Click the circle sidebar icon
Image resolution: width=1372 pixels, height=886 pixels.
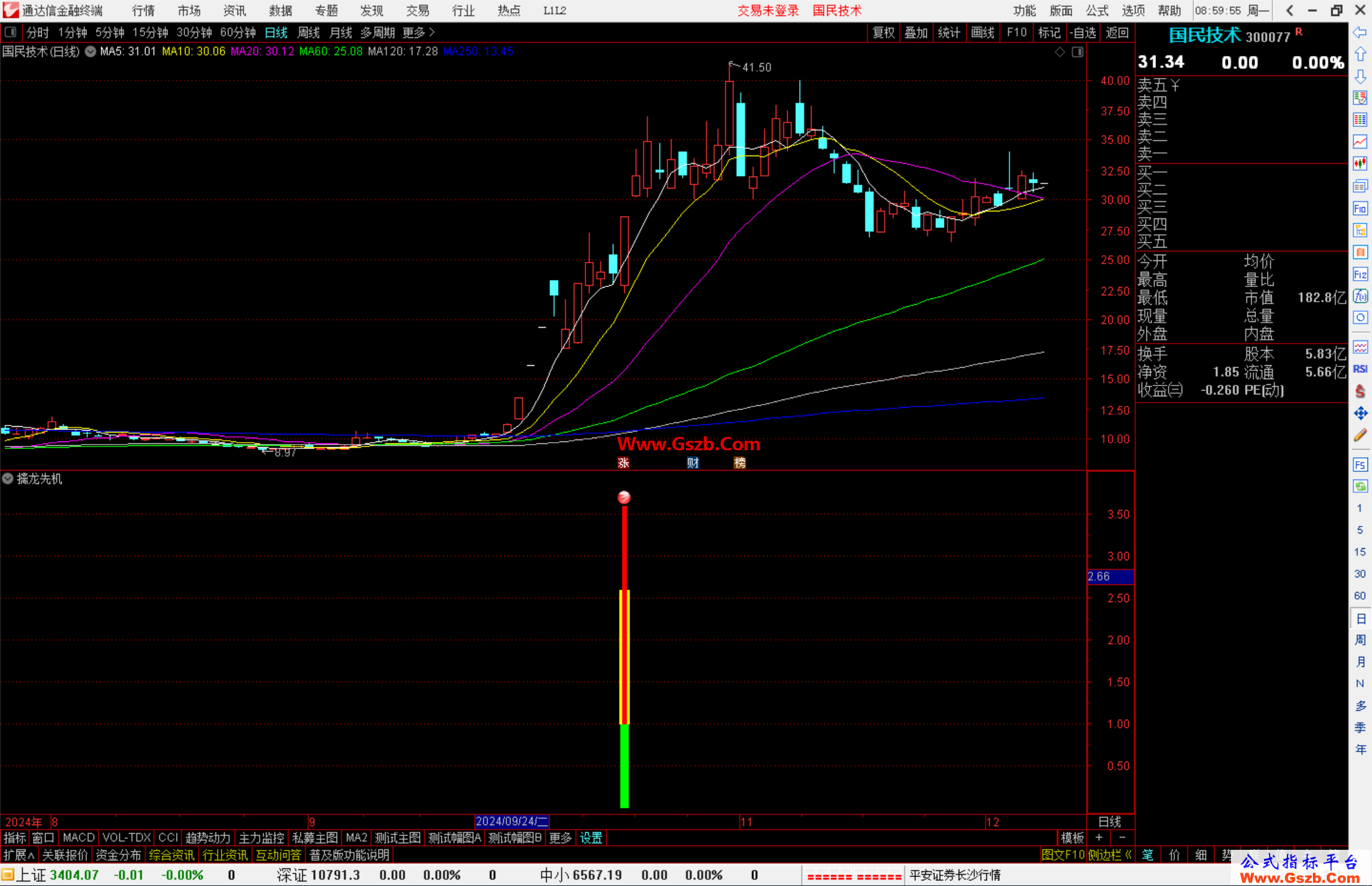pos(1360,318)
